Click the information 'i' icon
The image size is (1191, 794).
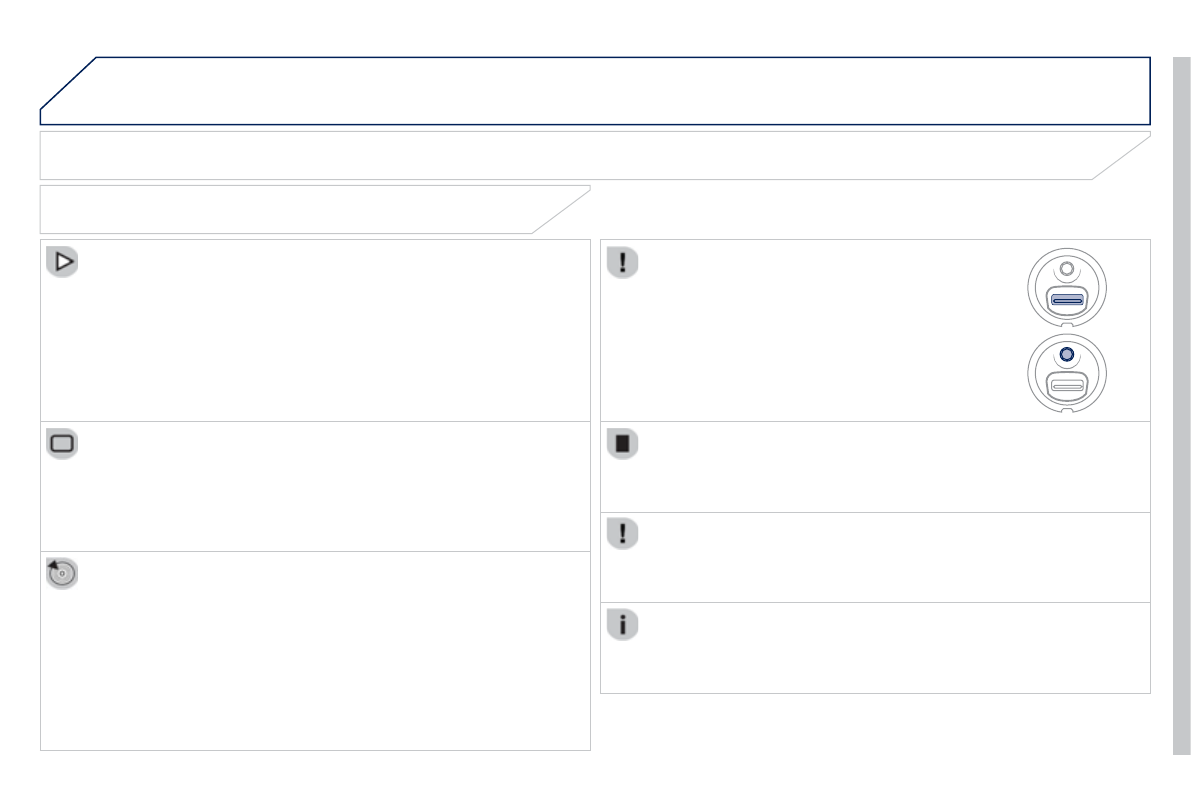point(623,625)
